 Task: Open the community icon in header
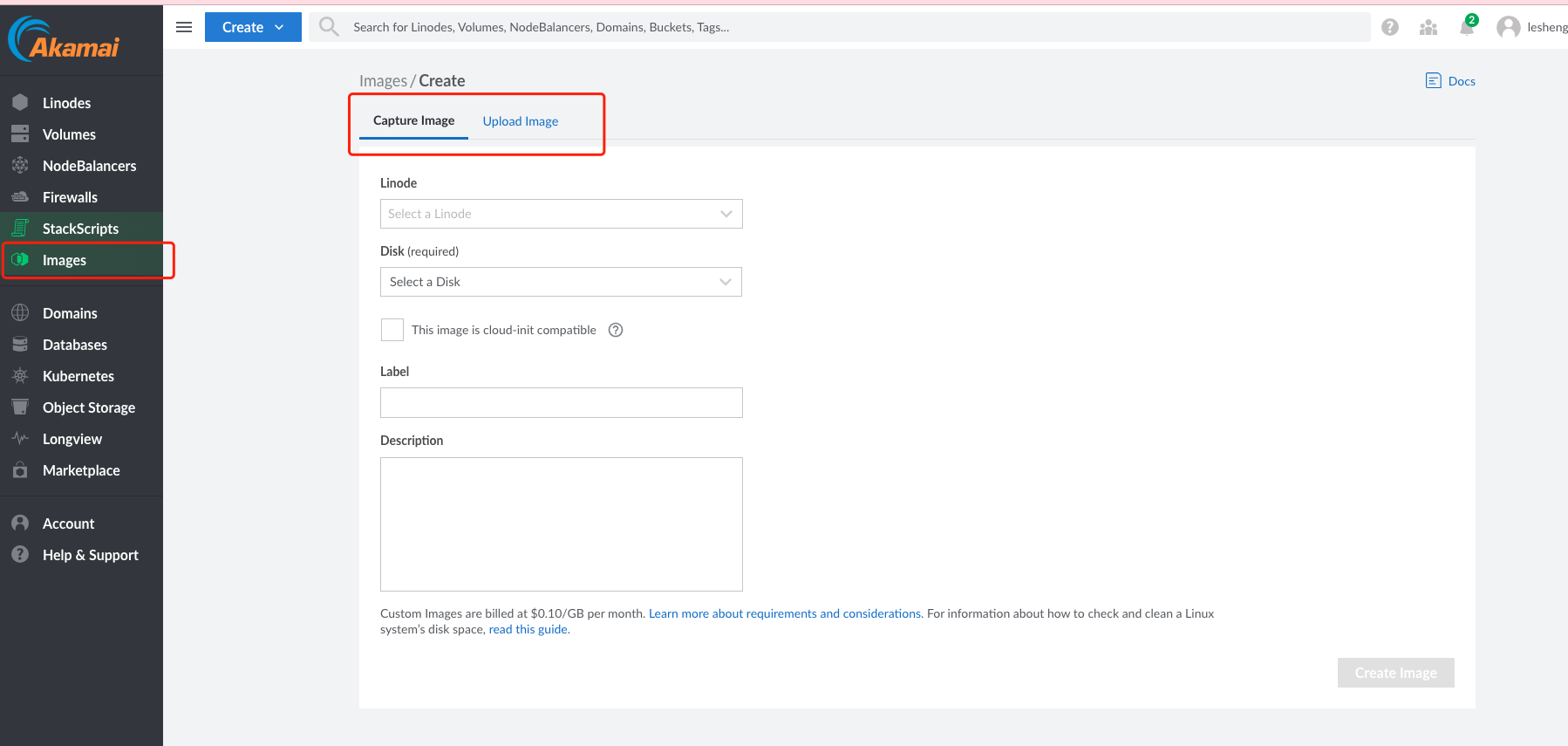1428,27
